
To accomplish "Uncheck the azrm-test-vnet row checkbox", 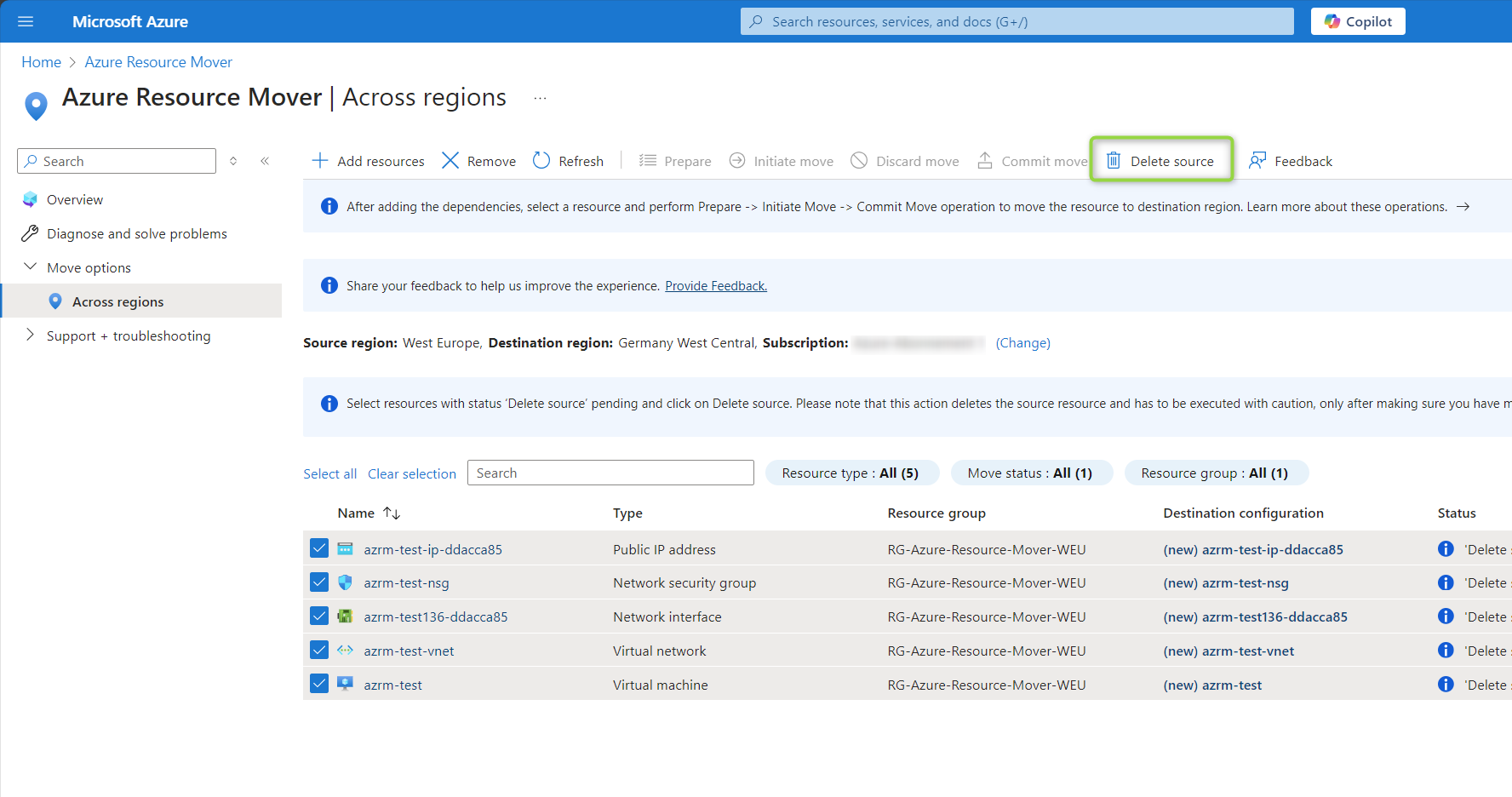I will tap(319, 651).
